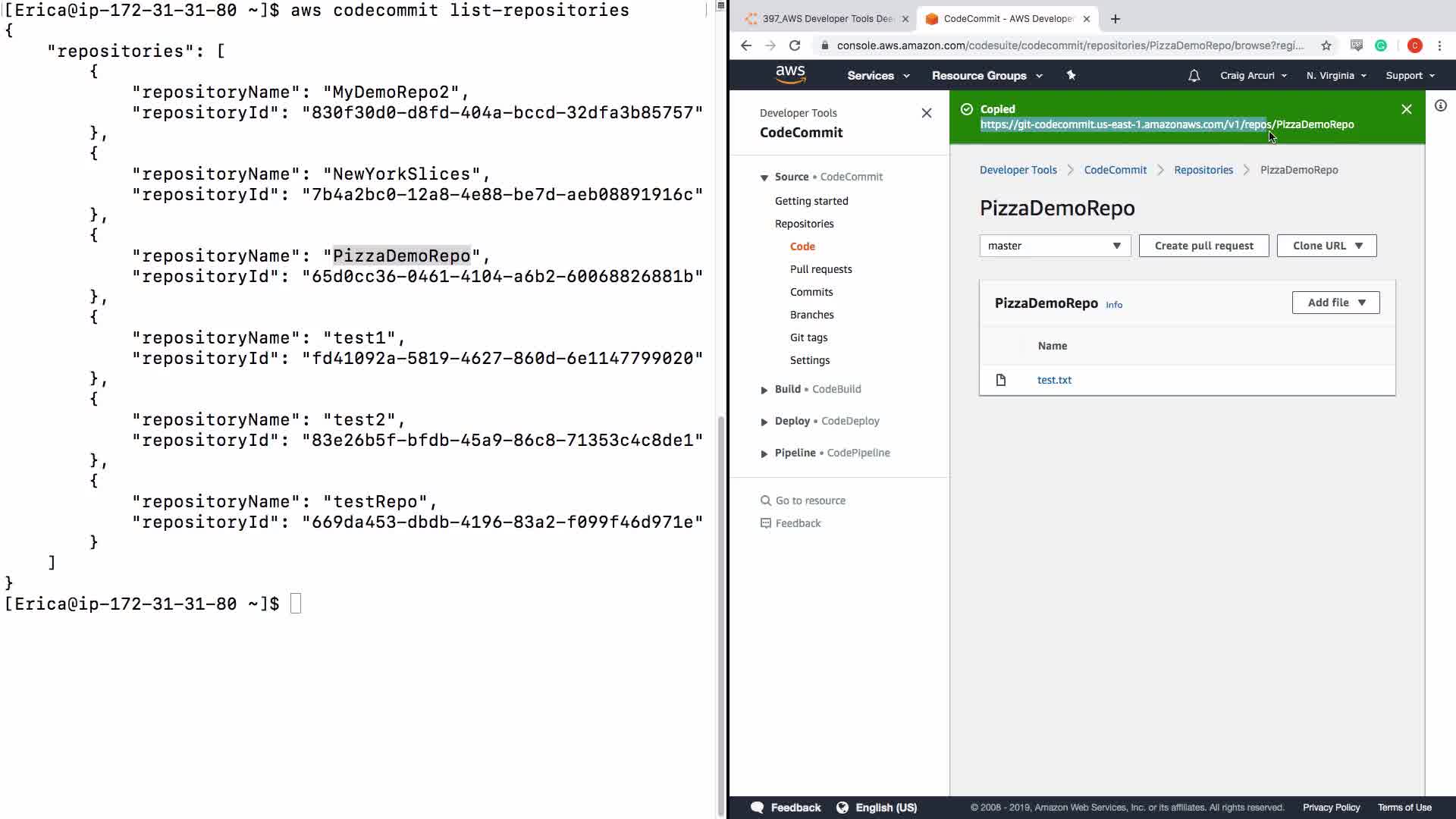Click the AWS logo home icon
The height and width of the screenshot is (819, 1456).
click(790, 74)
